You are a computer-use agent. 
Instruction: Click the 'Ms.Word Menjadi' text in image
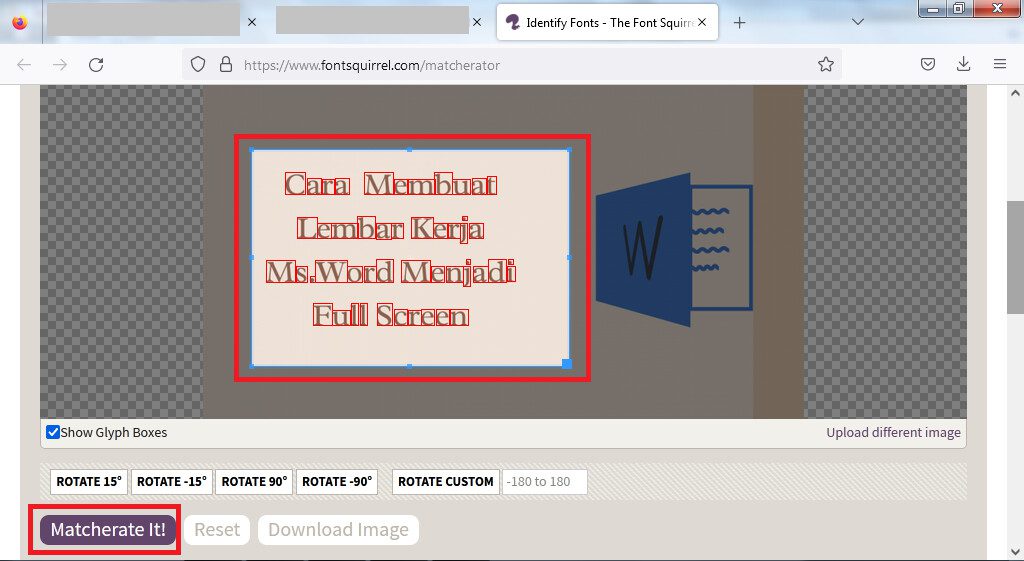(391, 272)
